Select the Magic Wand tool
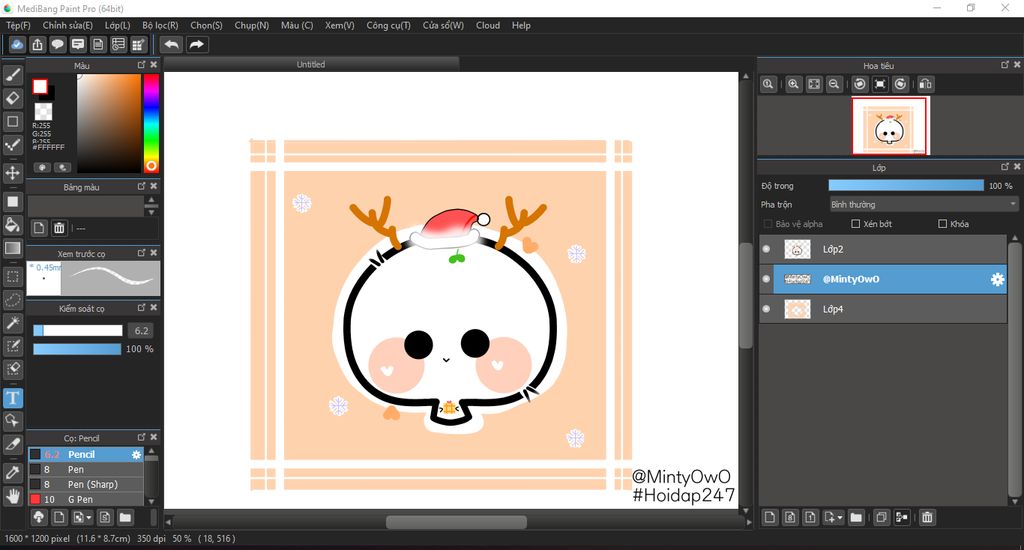The height and width of the screenshot is (550, 1024). [12, 323]
